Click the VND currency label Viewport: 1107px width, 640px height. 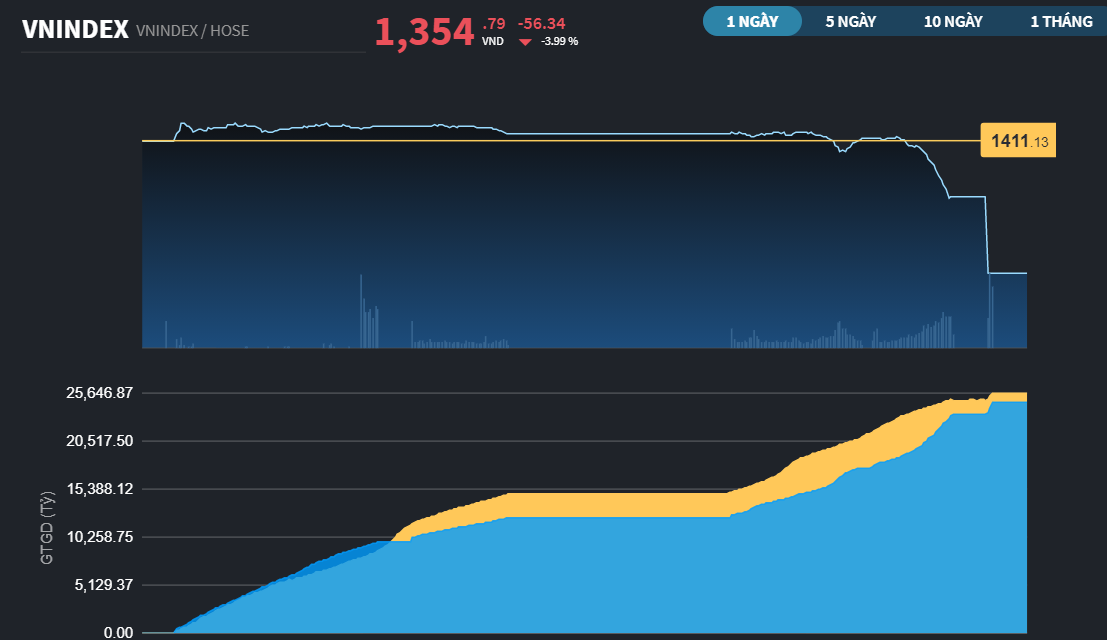point(493,42)
